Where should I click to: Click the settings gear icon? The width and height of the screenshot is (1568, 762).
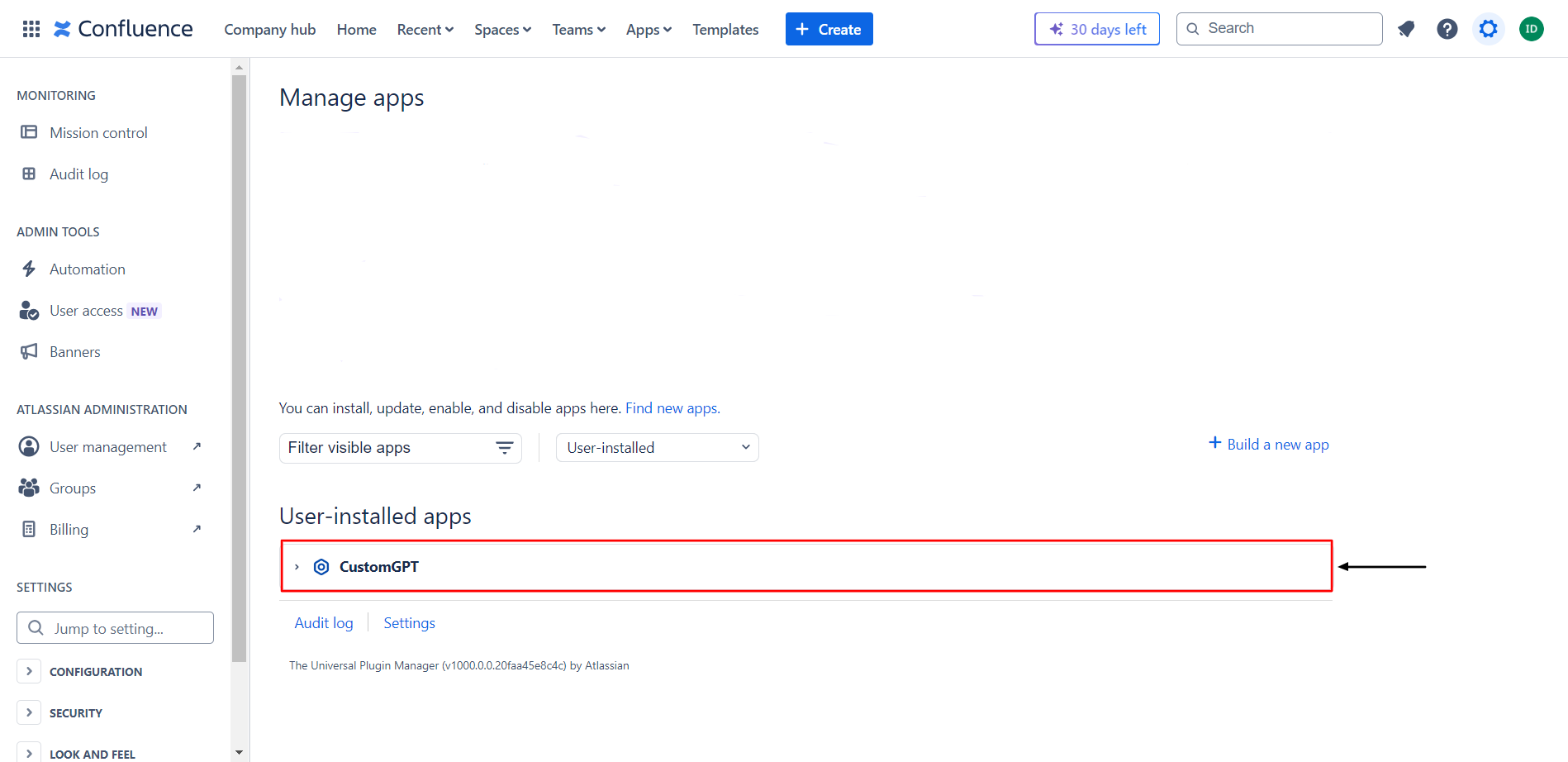[x=1489, y=29]
